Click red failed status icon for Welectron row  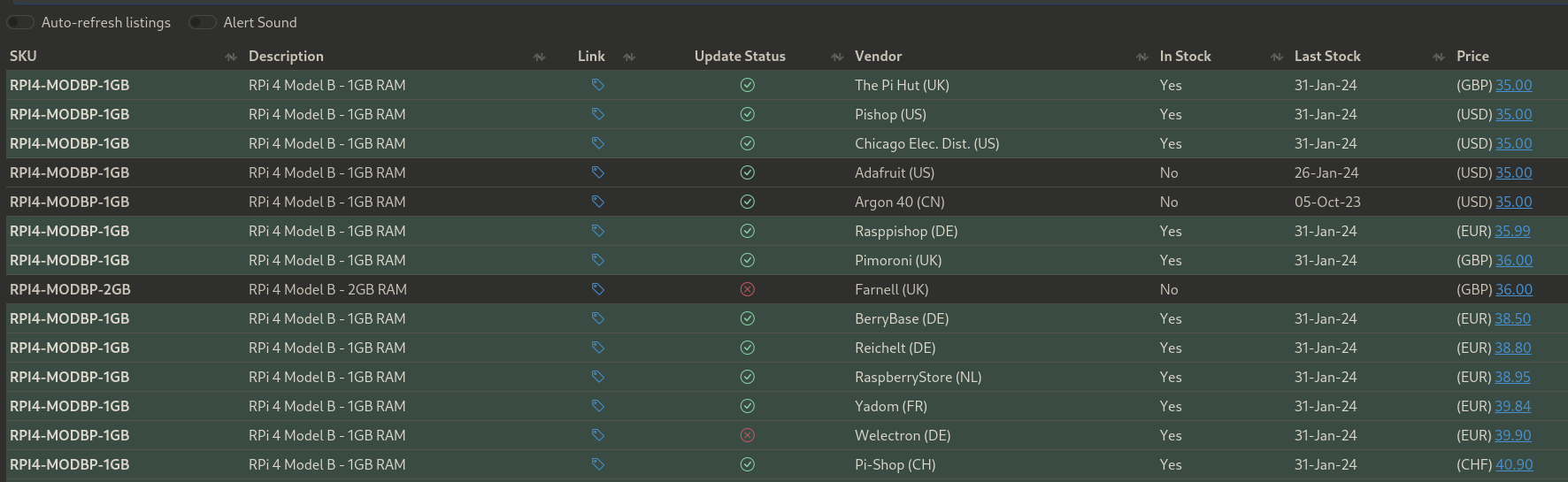tap(748, 435)
